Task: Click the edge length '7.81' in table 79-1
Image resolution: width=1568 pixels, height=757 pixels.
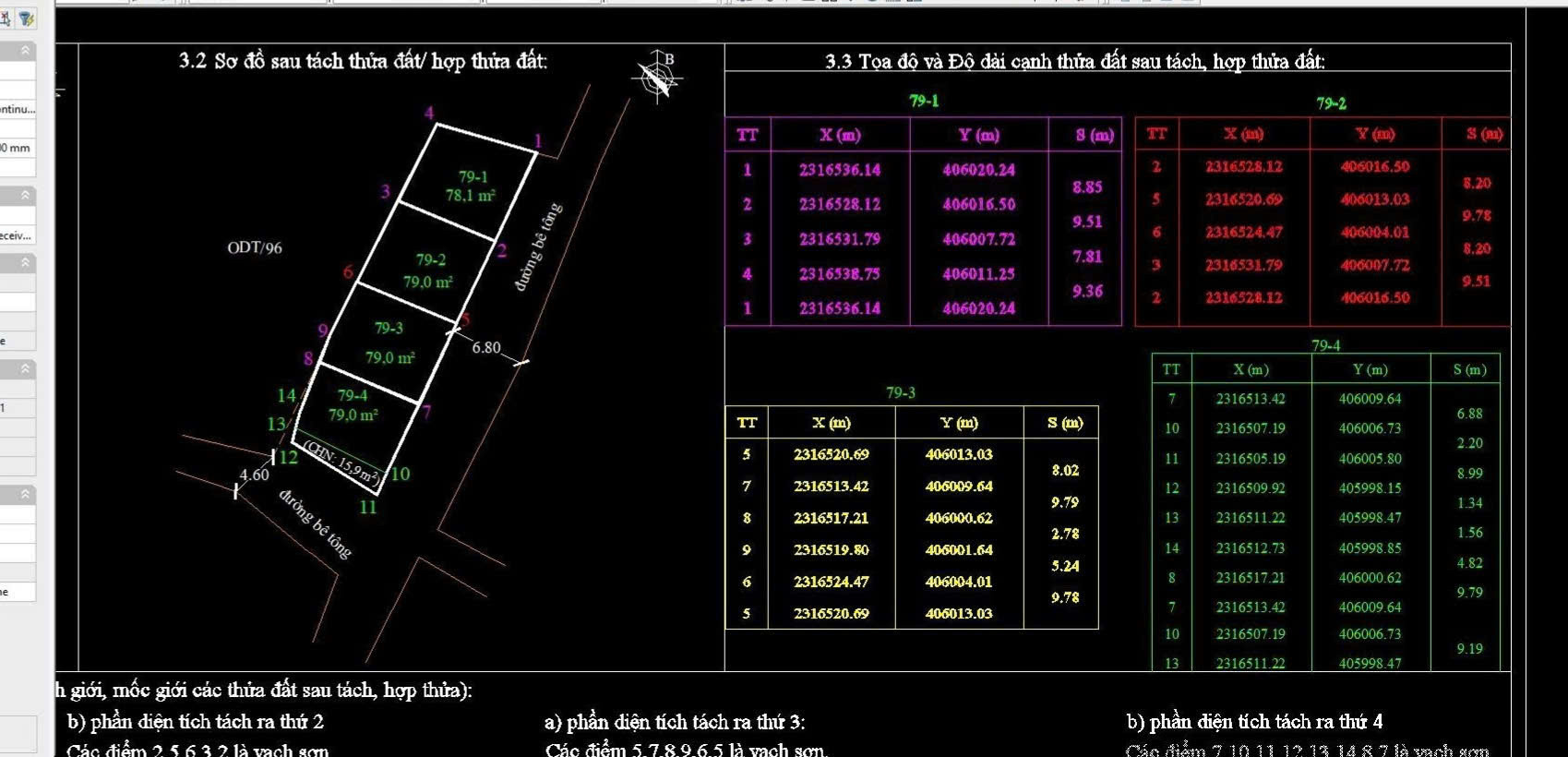Action: 1087,257
